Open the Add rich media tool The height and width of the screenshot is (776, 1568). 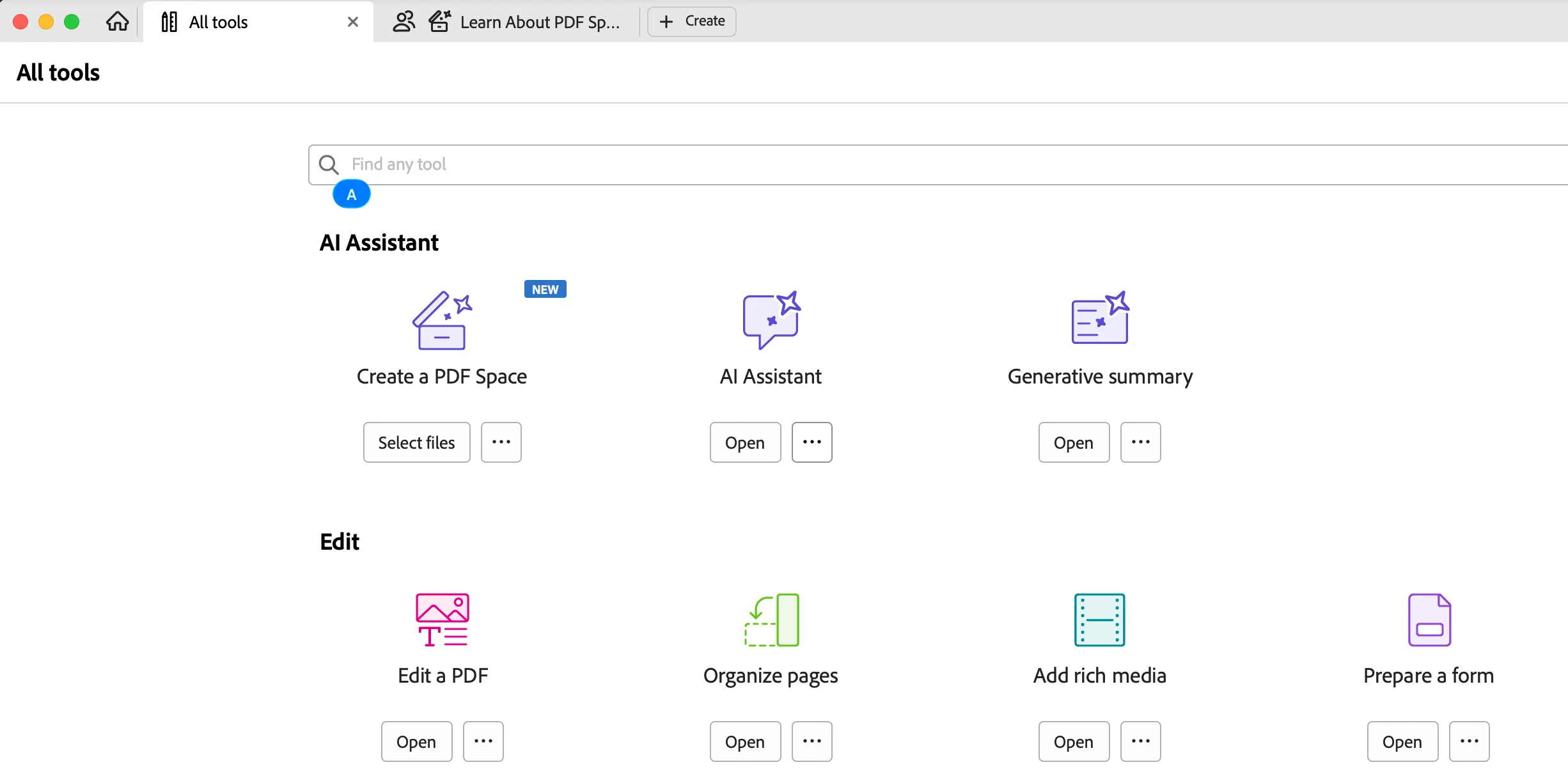(x=1074, y=741)
